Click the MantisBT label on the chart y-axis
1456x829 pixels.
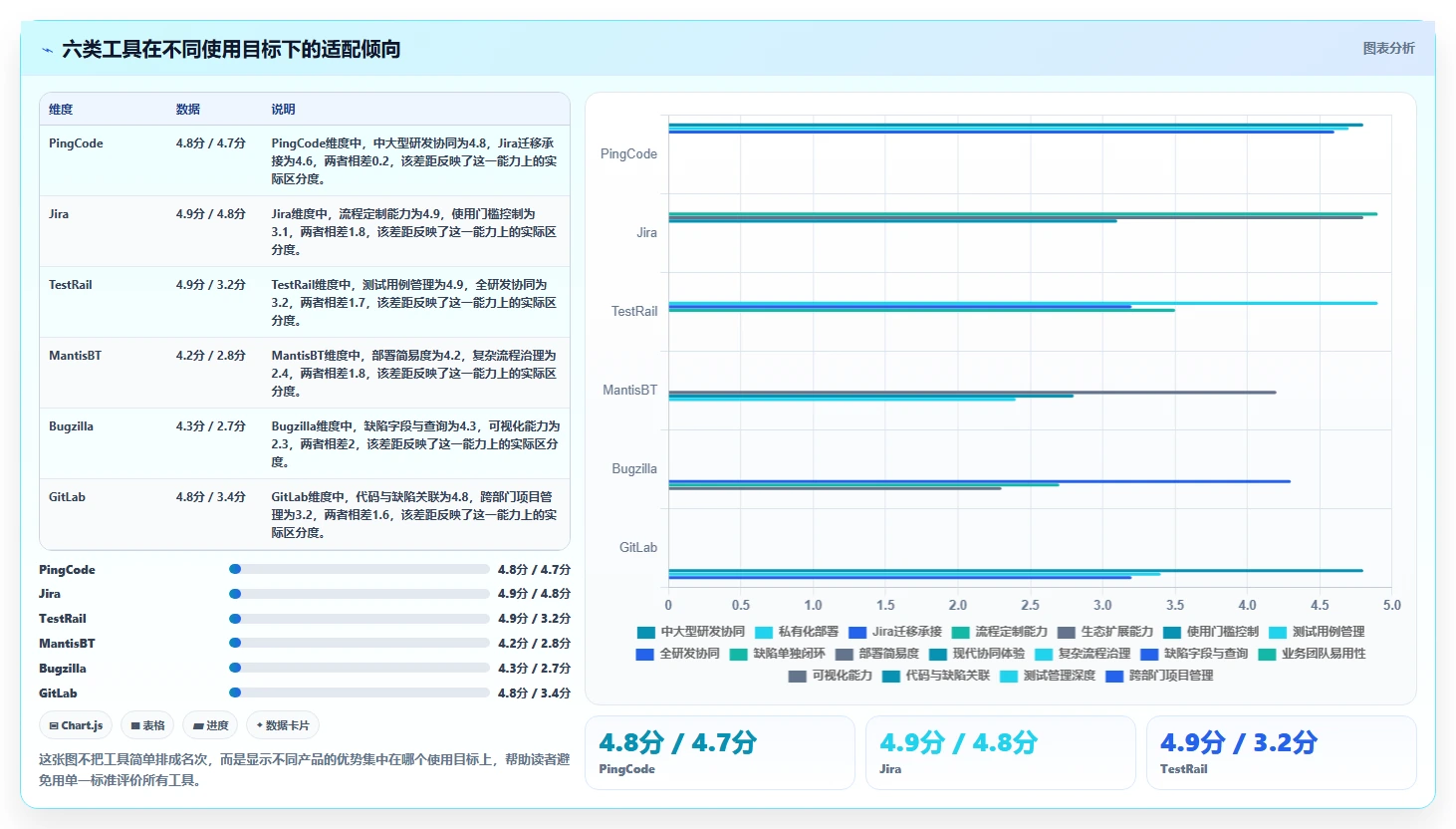[x=629, y=391]
